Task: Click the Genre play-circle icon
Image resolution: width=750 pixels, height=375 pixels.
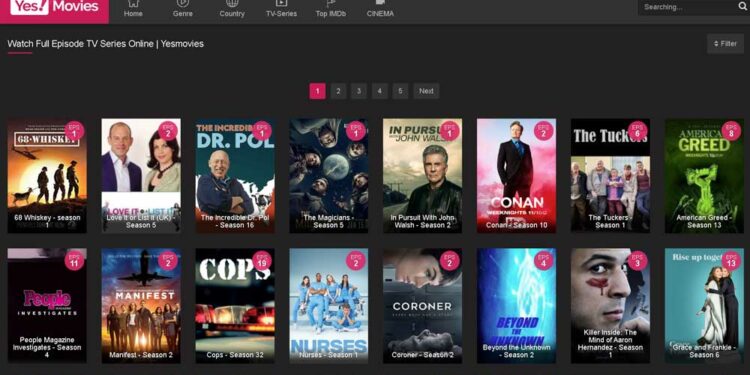Action: click(x=182, y=3)
